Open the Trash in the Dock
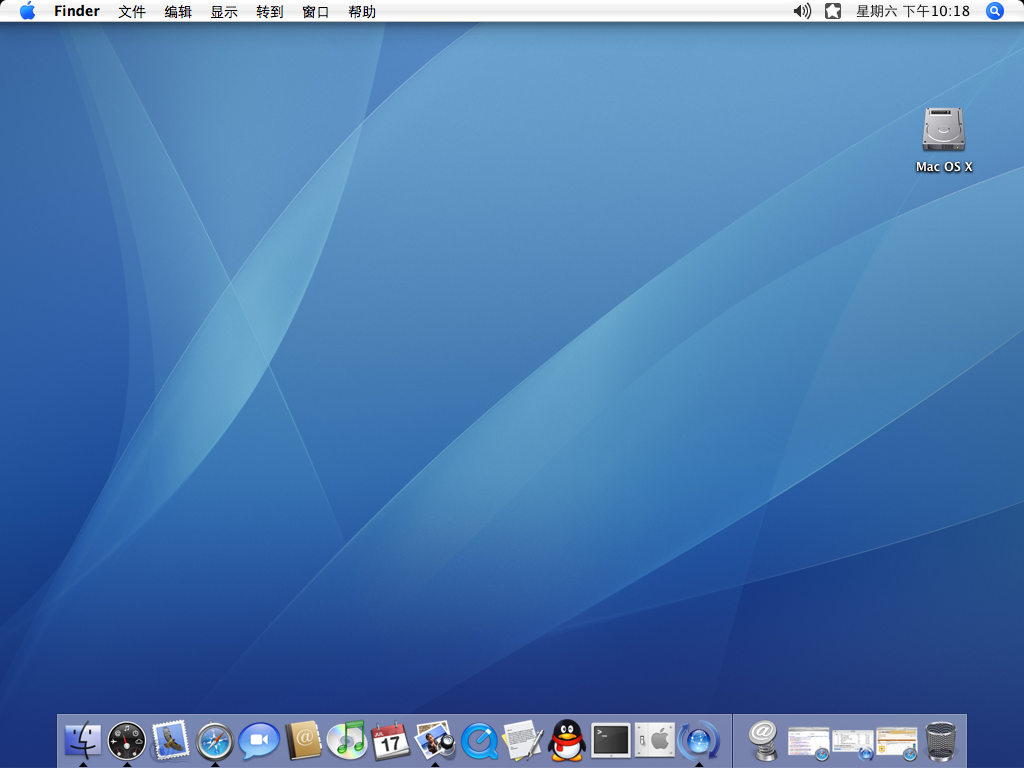Image resolution: width=1024 pixels, height=768 pixels. [x=941, y=741]
